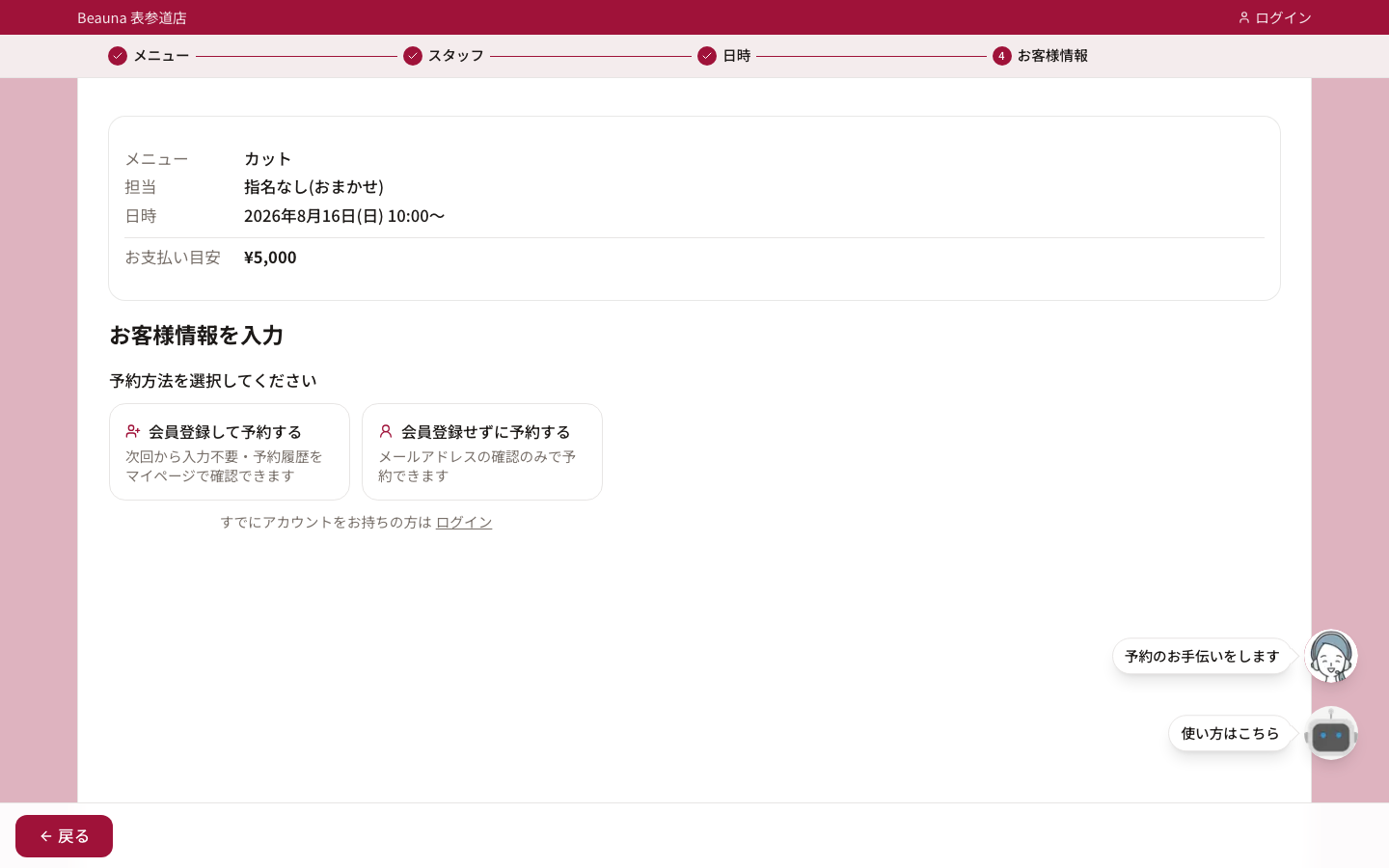This screenshot has height=868, width=1389.
Task: Open the operator assistant avatar
Action: tap(1331, 656)
